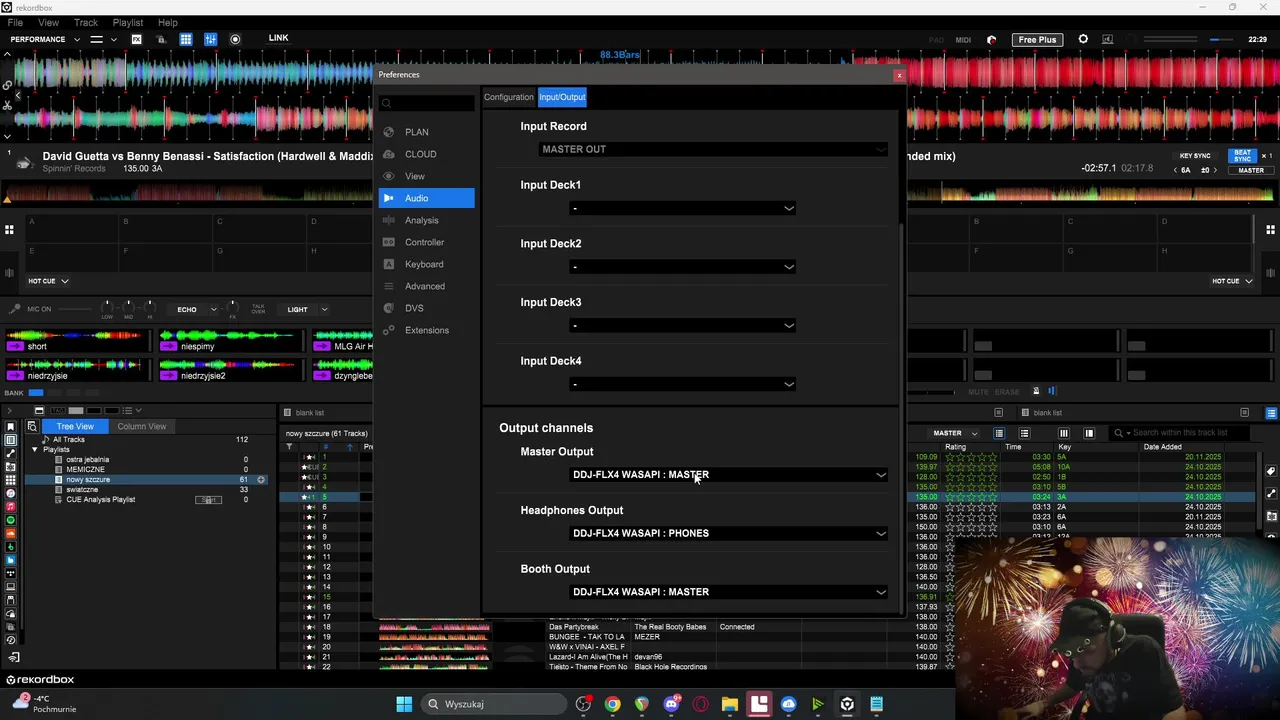Select the MEMICZNE playlist

pyautogui.click(x=85, y=470)
